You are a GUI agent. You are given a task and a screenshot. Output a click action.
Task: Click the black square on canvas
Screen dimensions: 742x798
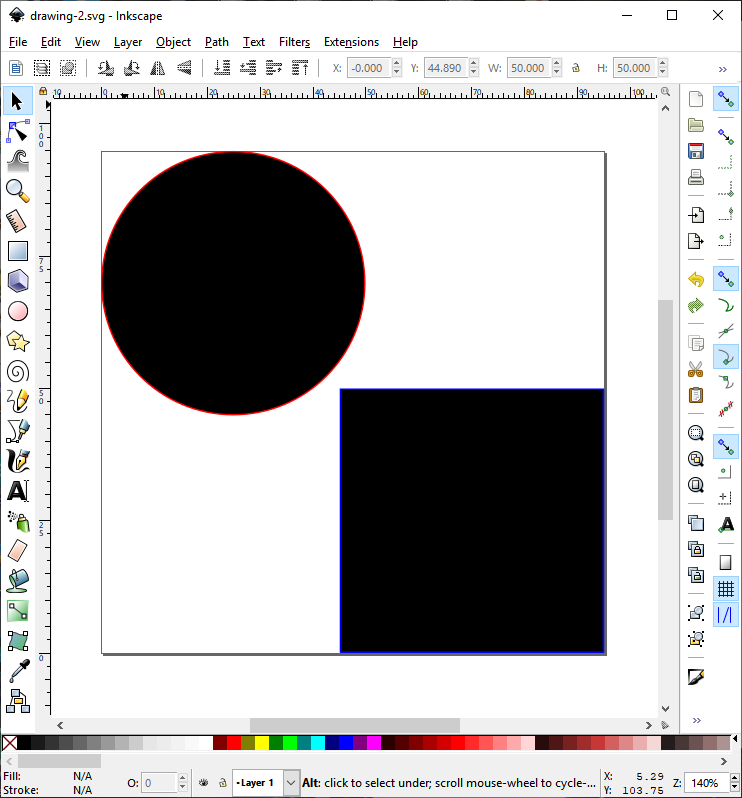coord(472,521)
